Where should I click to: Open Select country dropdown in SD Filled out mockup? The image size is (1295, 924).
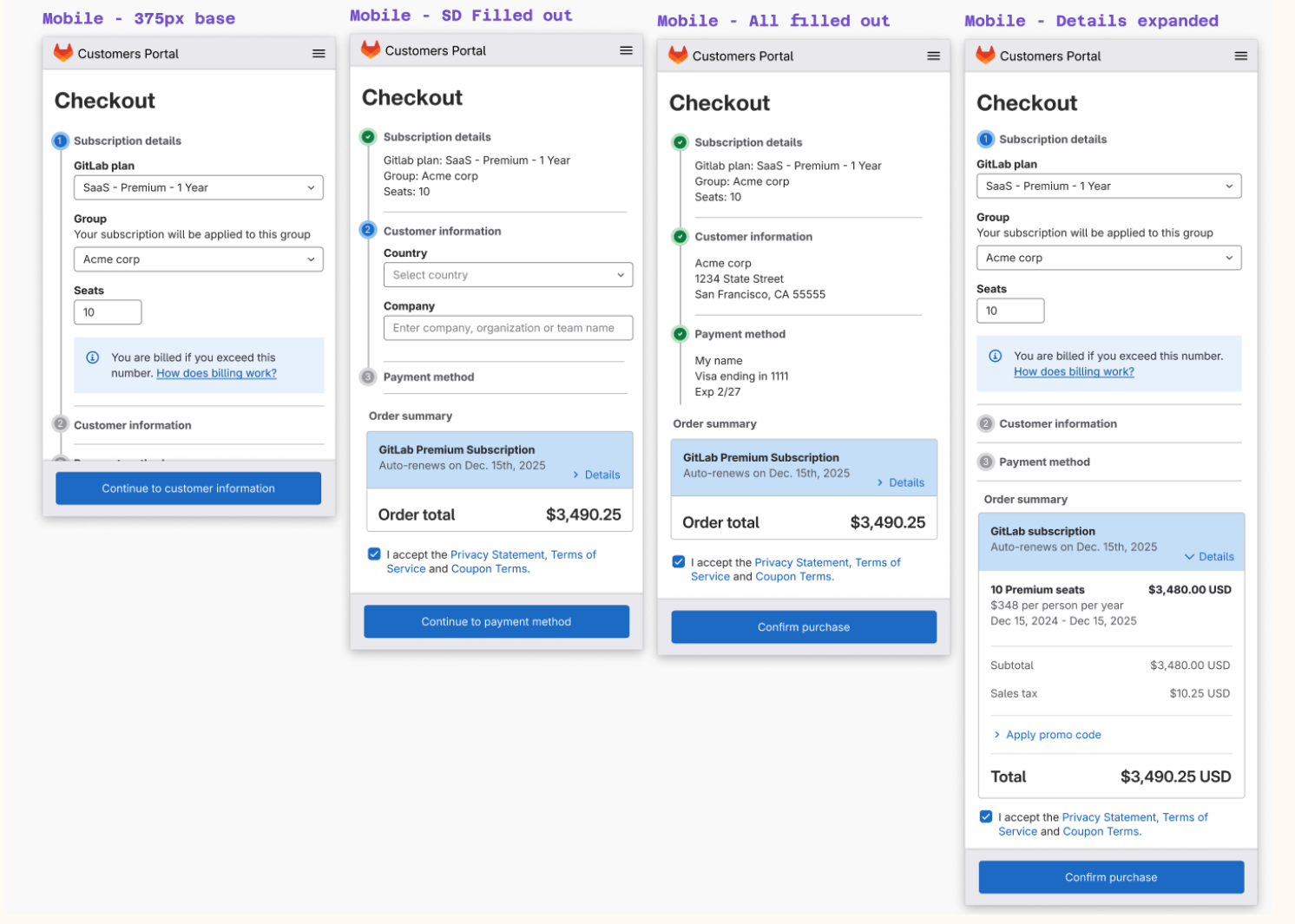click(508, 275)
